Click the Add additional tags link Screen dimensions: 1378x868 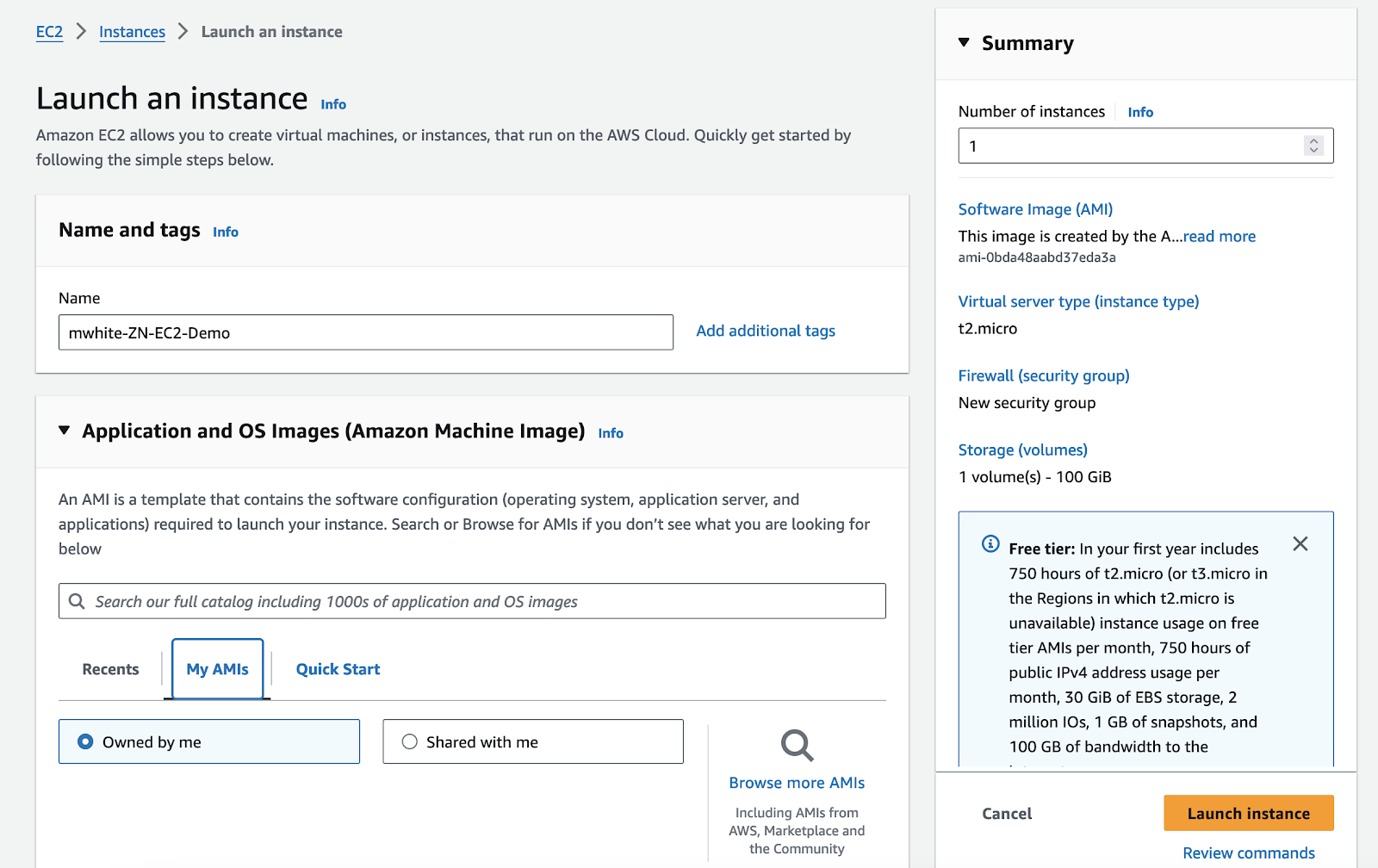tap(765, 331)
